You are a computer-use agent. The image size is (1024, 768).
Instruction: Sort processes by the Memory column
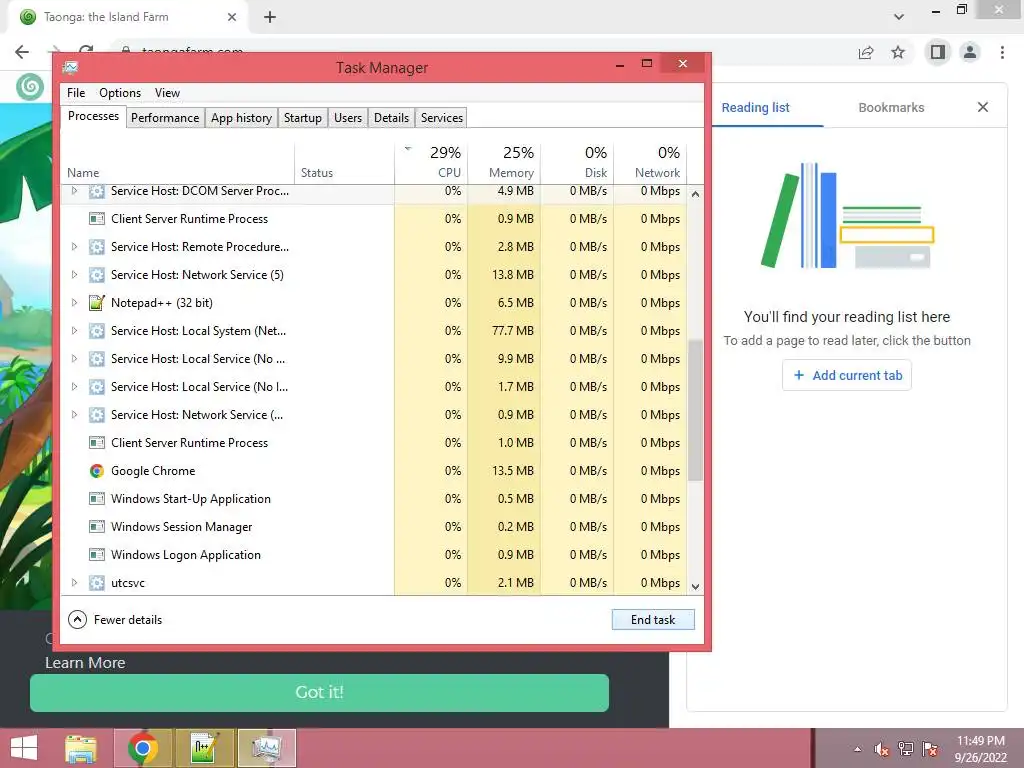pyautogui.click(x=504, y=161)
